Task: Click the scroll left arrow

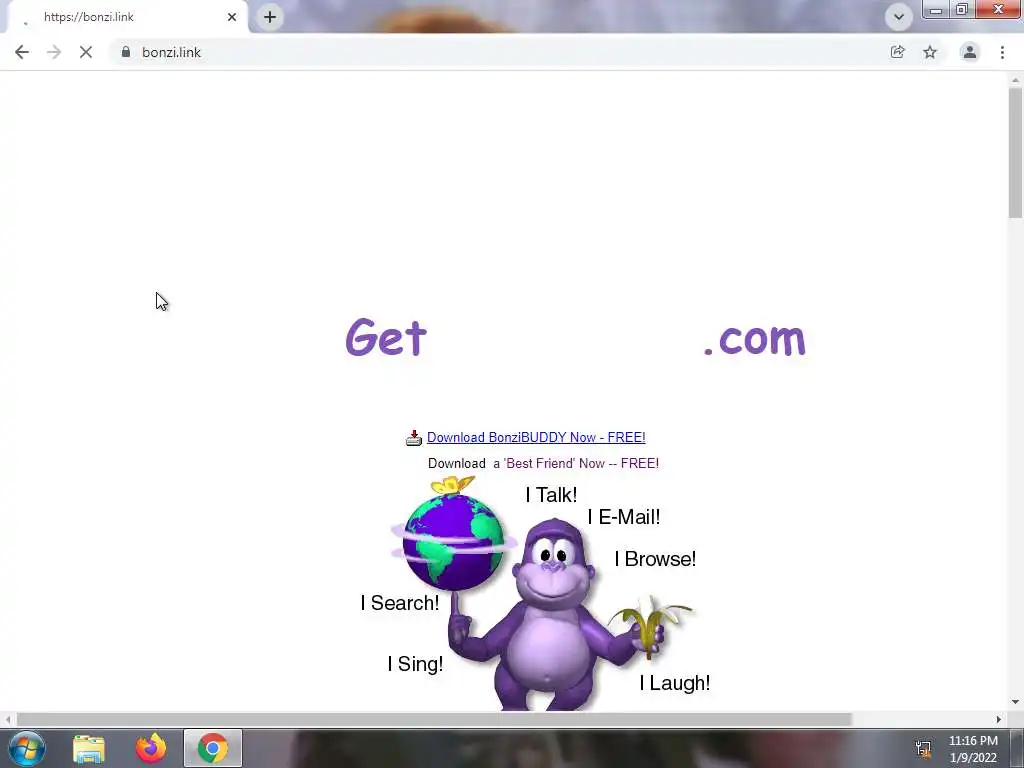Action: point(7,719)
